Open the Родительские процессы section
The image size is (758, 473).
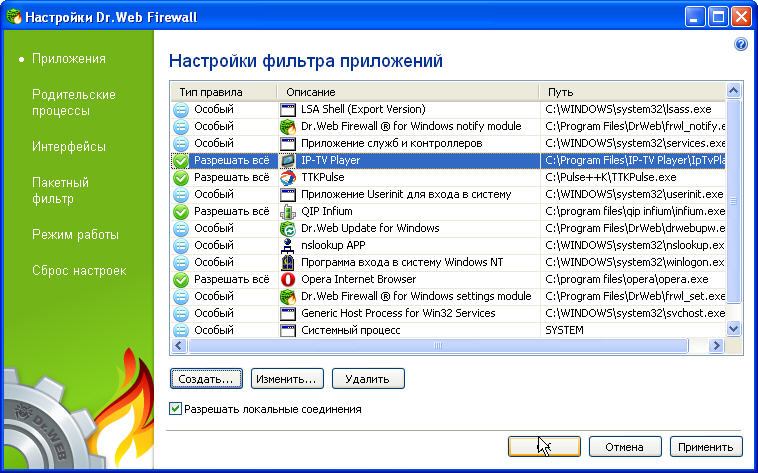74,103
